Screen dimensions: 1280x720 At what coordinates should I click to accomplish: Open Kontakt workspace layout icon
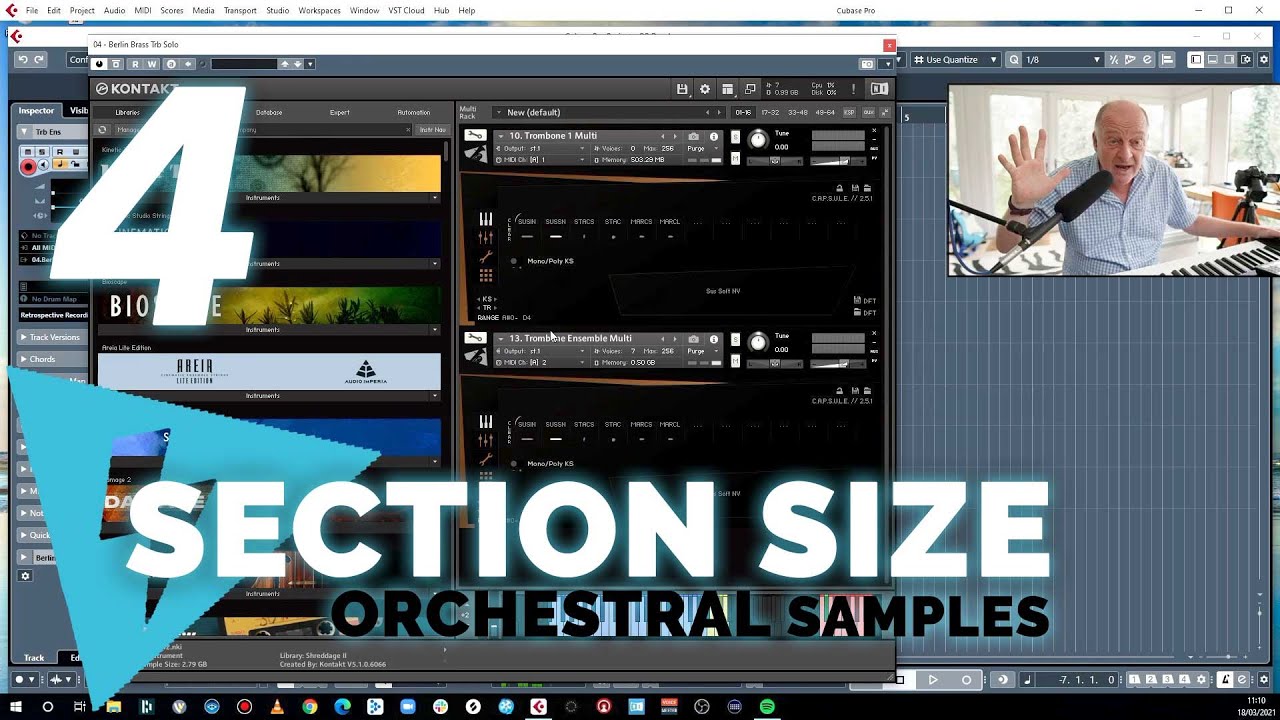coord(727,89)
